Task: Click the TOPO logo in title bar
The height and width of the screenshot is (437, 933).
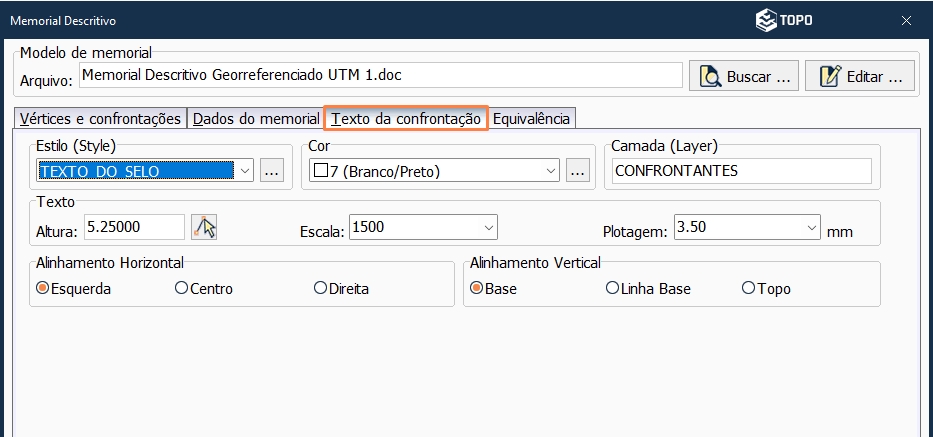Action: (x=783, y=19)
